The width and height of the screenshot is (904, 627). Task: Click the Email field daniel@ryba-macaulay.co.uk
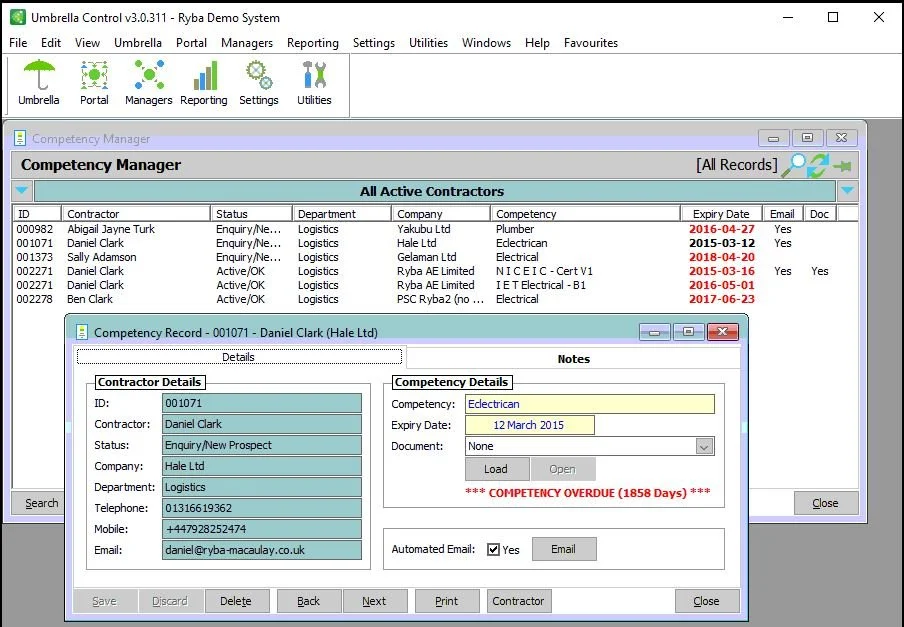pos(262,550)
